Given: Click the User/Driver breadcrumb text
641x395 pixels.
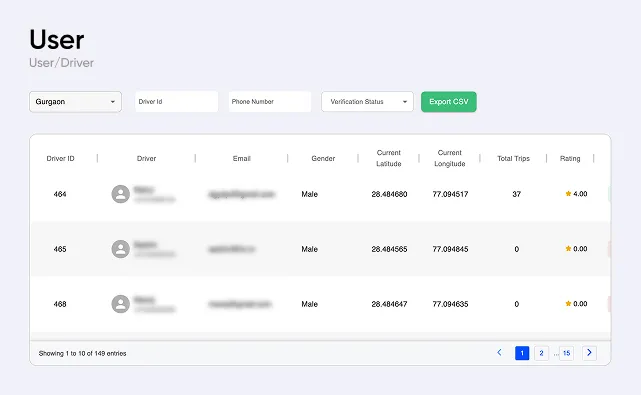Looking at the screenshot, I should coord(61,63).
